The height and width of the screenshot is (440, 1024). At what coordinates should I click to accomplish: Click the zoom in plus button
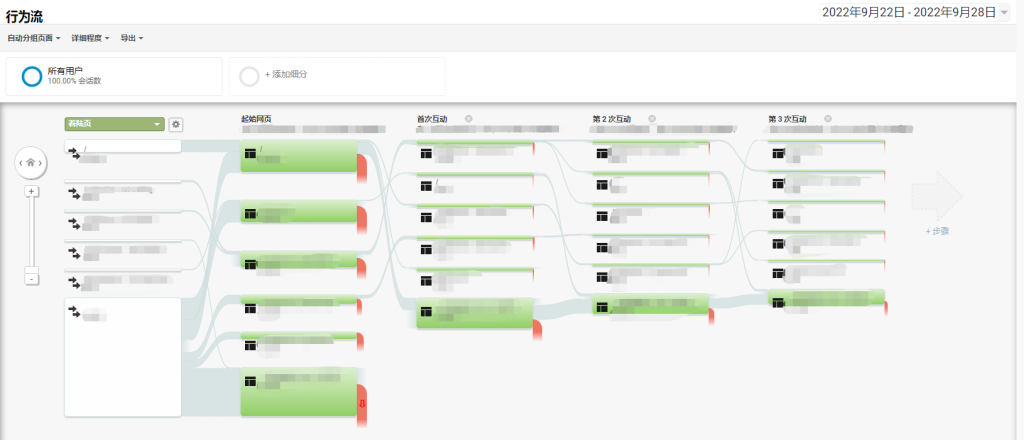(x=31, y=191)
